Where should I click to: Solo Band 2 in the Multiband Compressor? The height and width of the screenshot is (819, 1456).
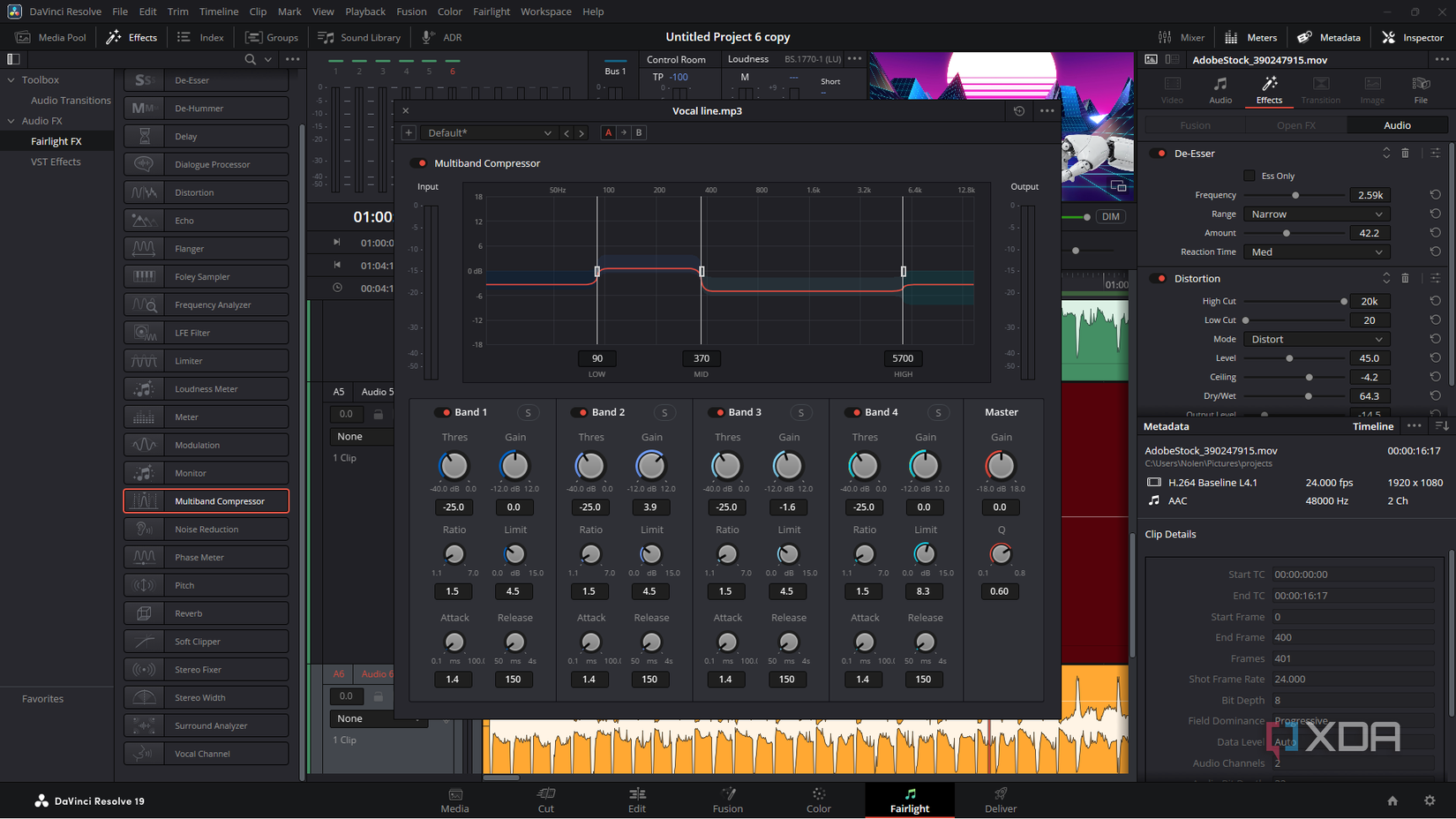(664, 412)
